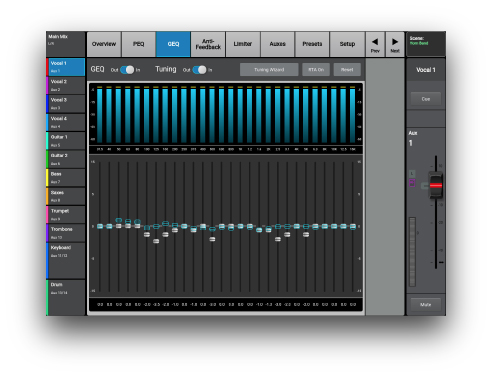Reset the graphic EQ
491x376 pixels.
pyautogui.click(x=347, y=70)
